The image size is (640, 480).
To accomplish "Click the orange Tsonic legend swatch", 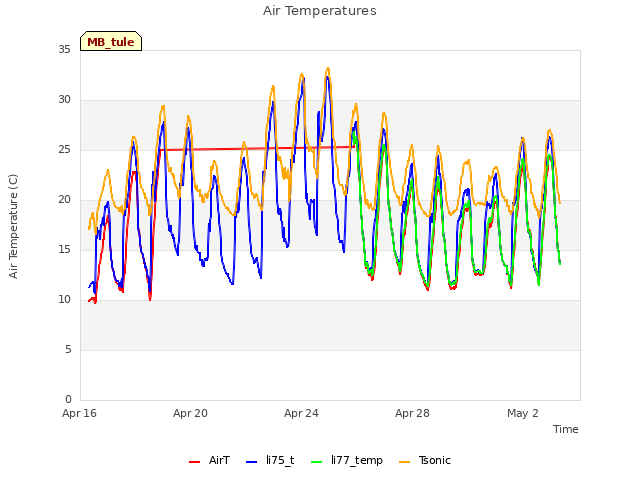I will point(404,462).
